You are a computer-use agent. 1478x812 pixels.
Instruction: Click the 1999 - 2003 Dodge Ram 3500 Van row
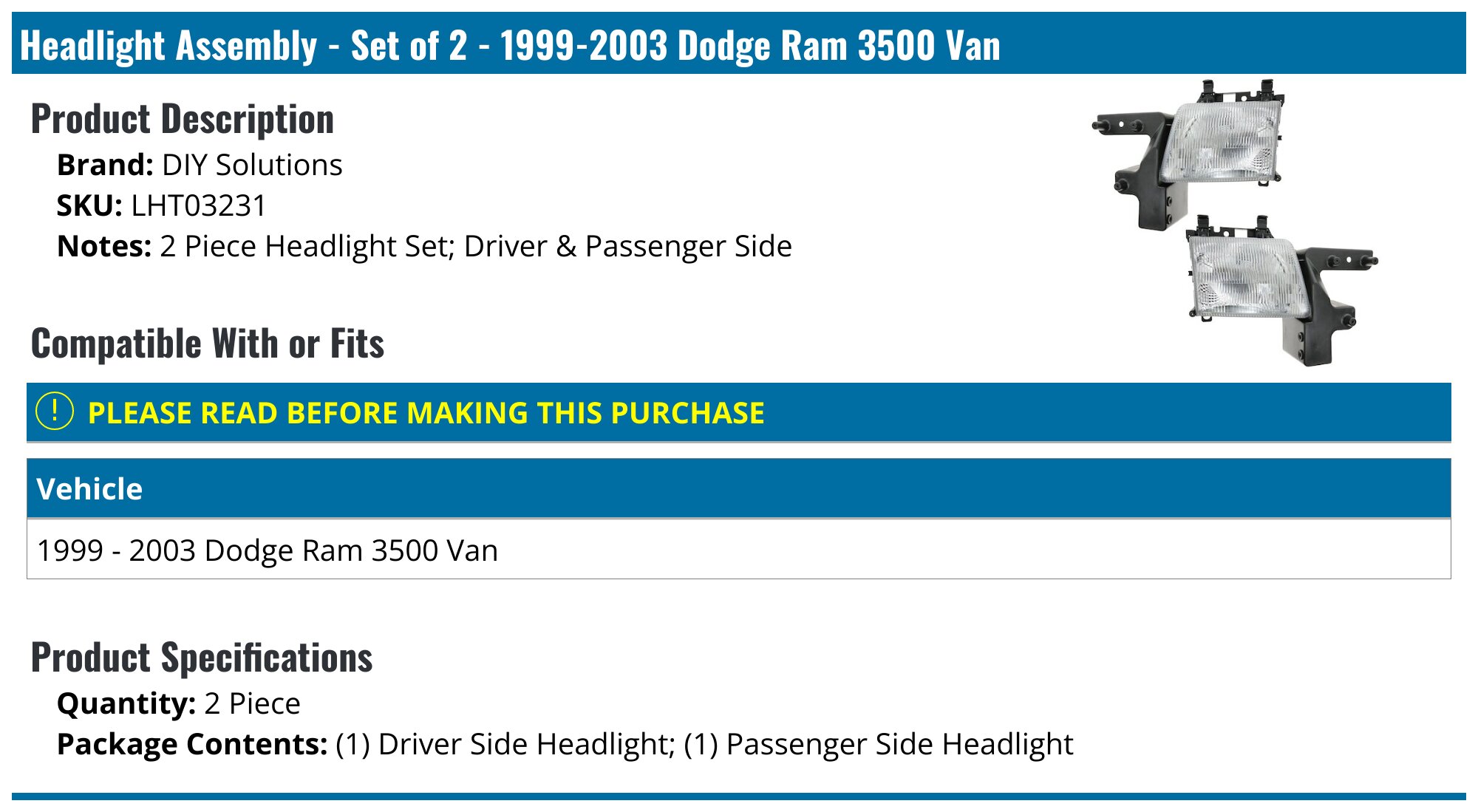pyautogui.click(x=268, y=550)
